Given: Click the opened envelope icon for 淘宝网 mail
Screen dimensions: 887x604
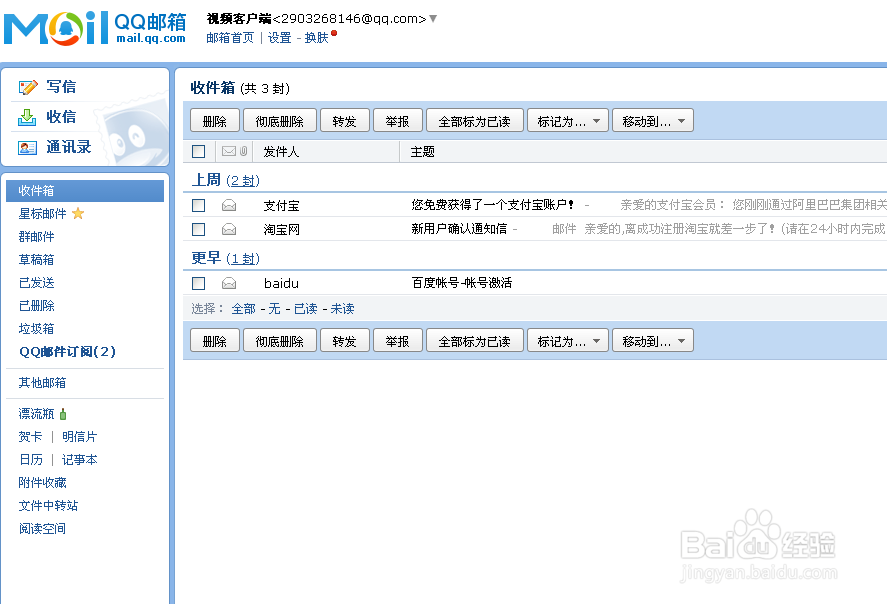Looking at the screenshot, I should coord(229,229).
